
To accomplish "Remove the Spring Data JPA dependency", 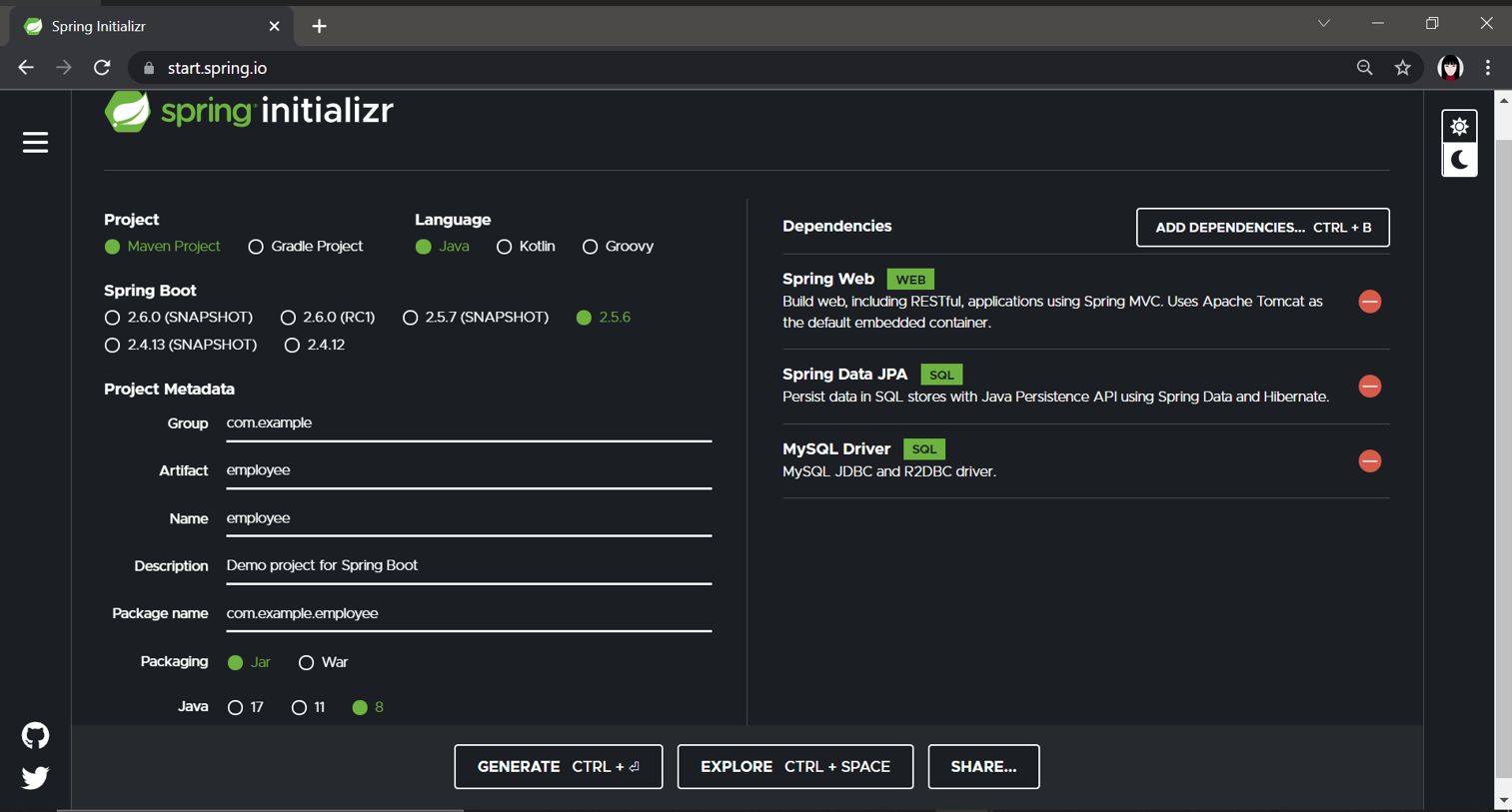I will tap(1370, 387).
